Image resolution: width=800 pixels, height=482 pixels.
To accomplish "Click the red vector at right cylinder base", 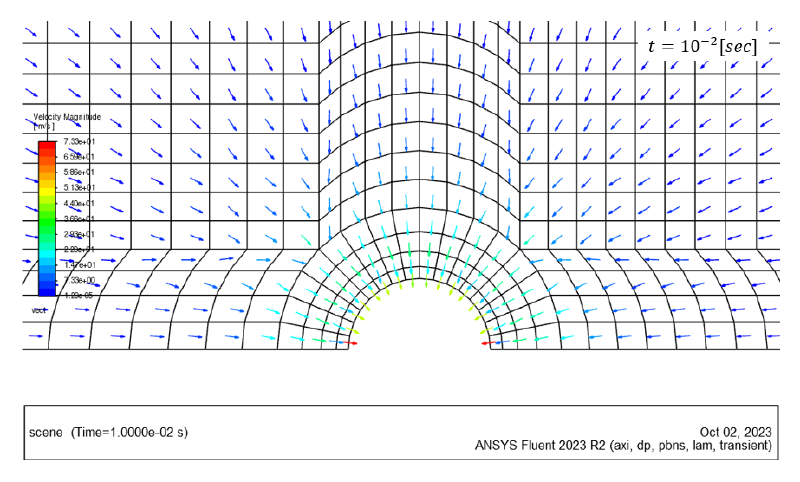I will coord(489,343).
